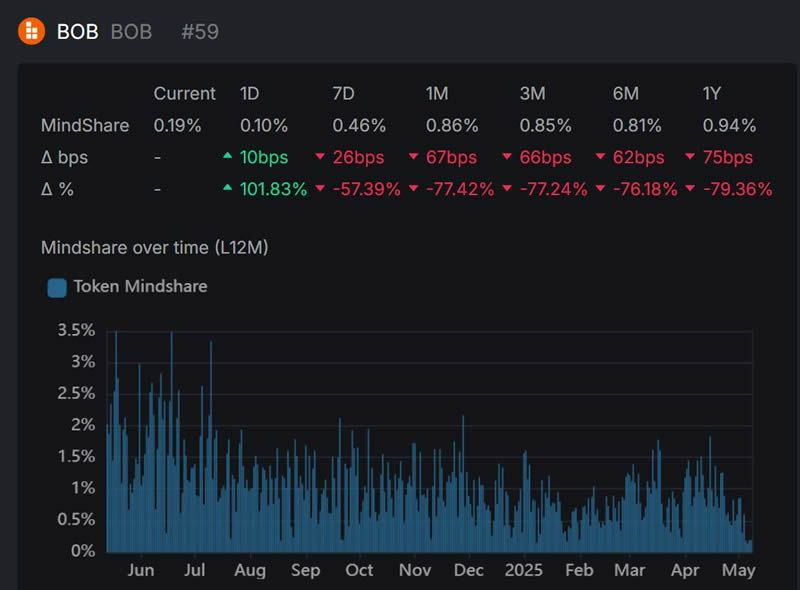This screenshot has height=590, width=800.
Task: Select the 7D column header
Action: coord(345,94)
